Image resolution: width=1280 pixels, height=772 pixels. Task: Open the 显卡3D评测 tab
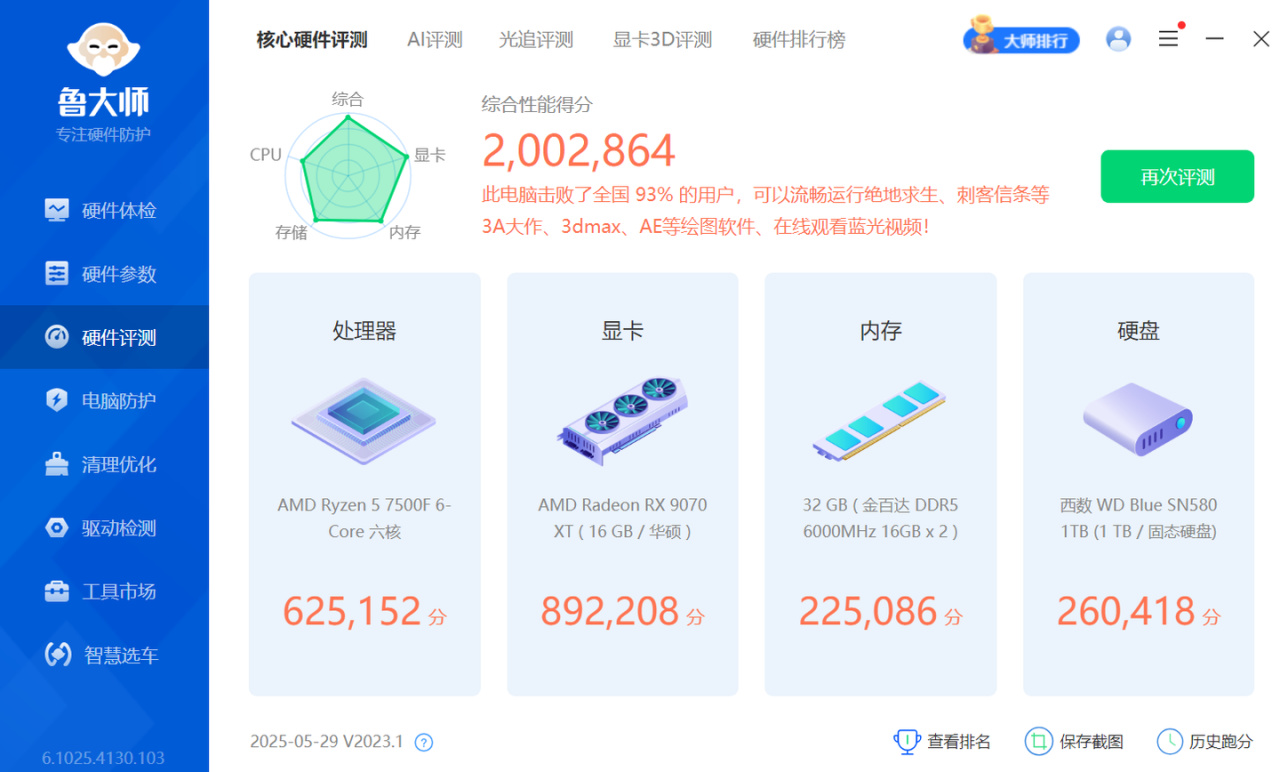pos(662,40)
